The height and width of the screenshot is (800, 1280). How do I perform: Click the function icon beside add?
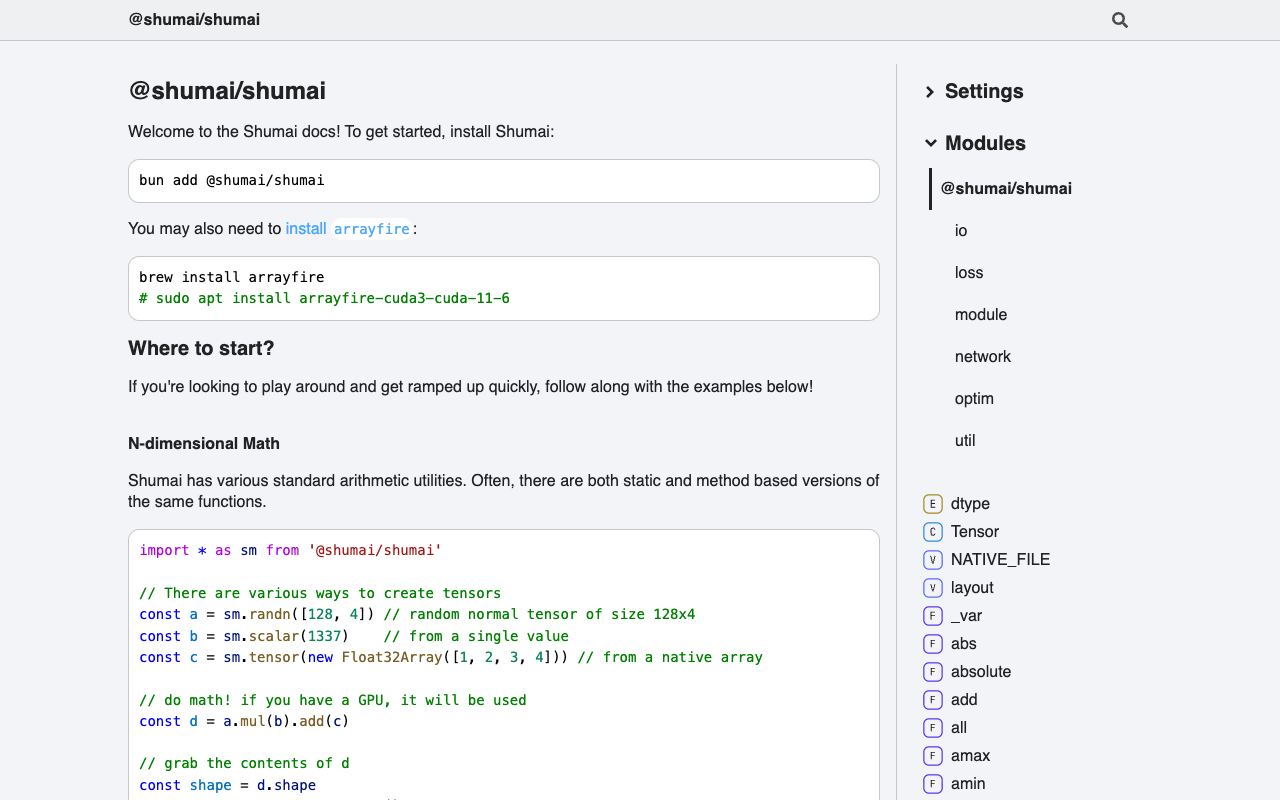pyautogui.click(x=933, y=700)
